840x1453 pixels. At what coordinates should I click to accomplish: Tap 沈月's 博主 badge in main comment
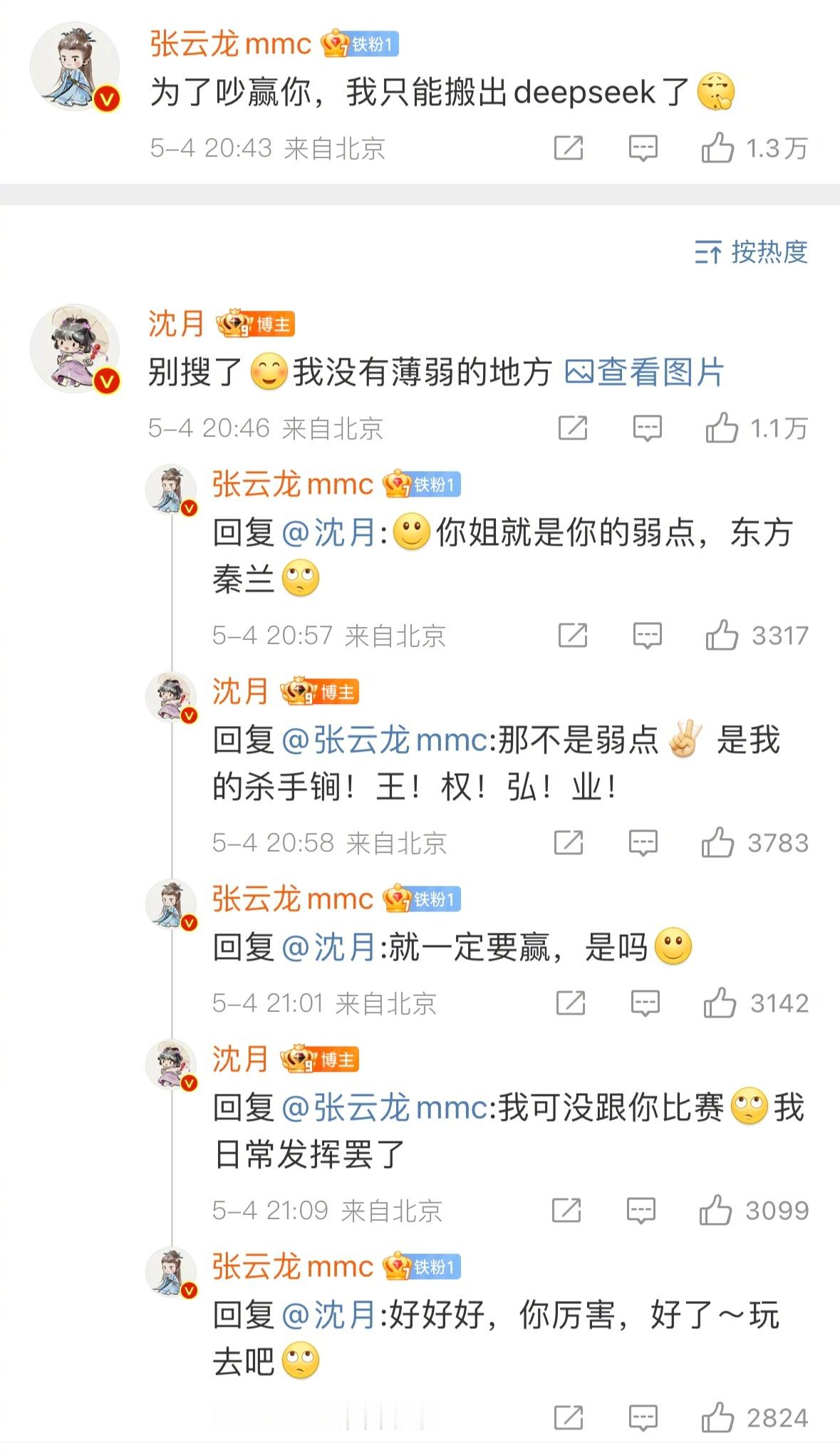point(256,324)
